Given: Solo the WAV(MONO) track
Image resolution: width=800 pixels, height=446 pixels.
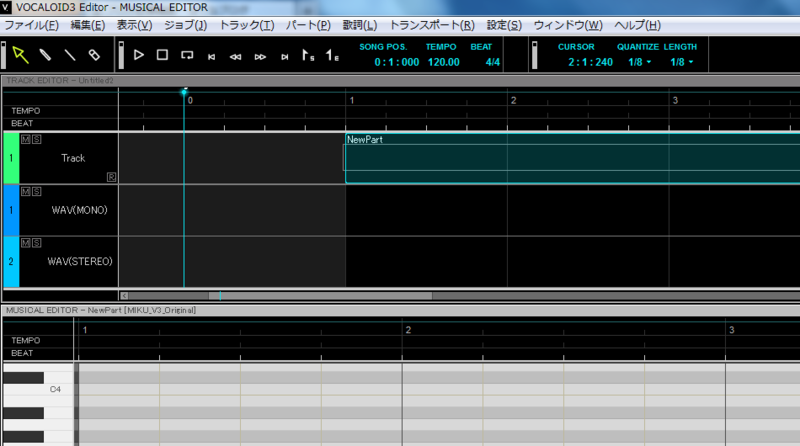Looking at the screenshot, I should (37, 191).
